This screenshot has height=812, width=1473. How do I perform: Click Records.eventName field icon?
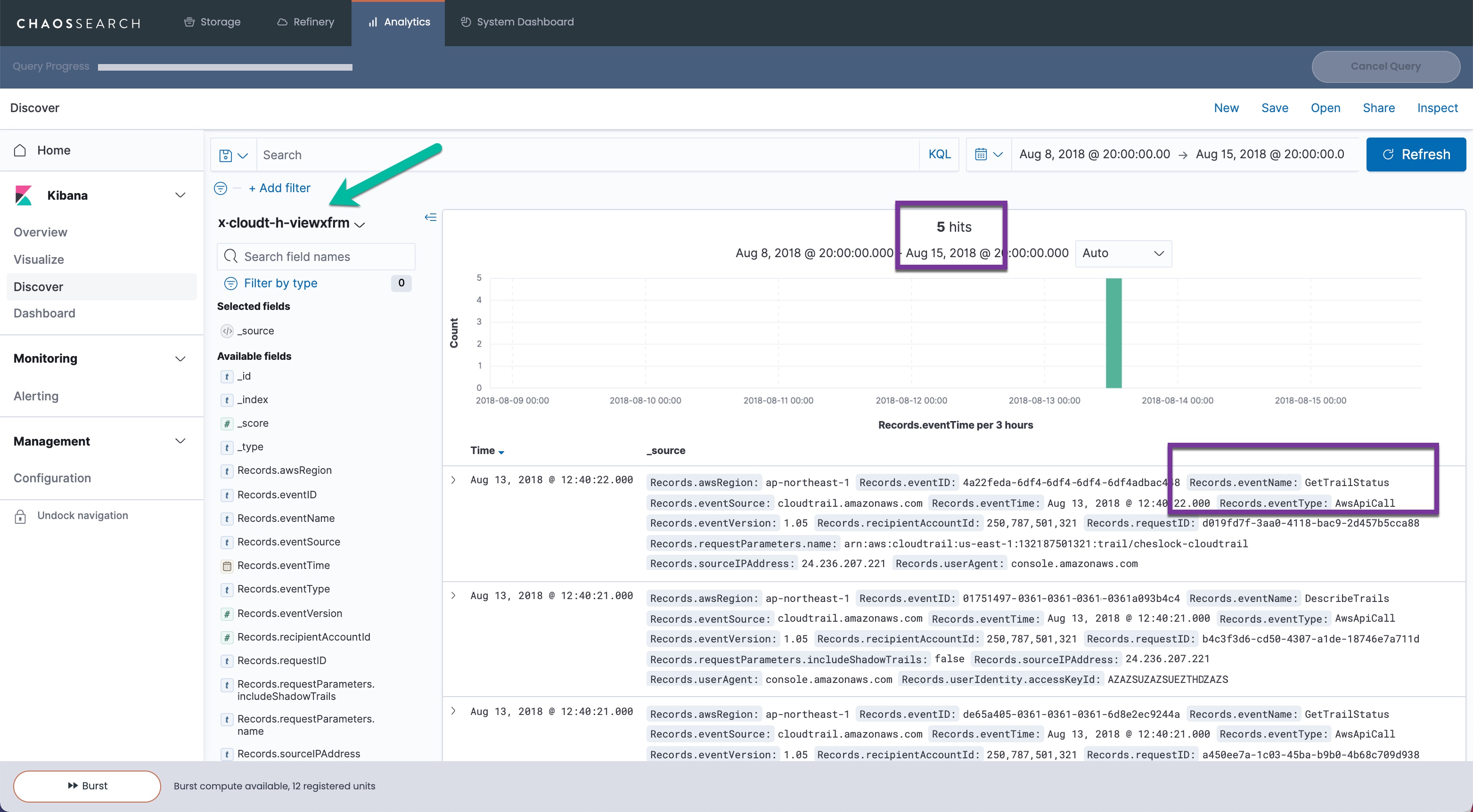227,519
